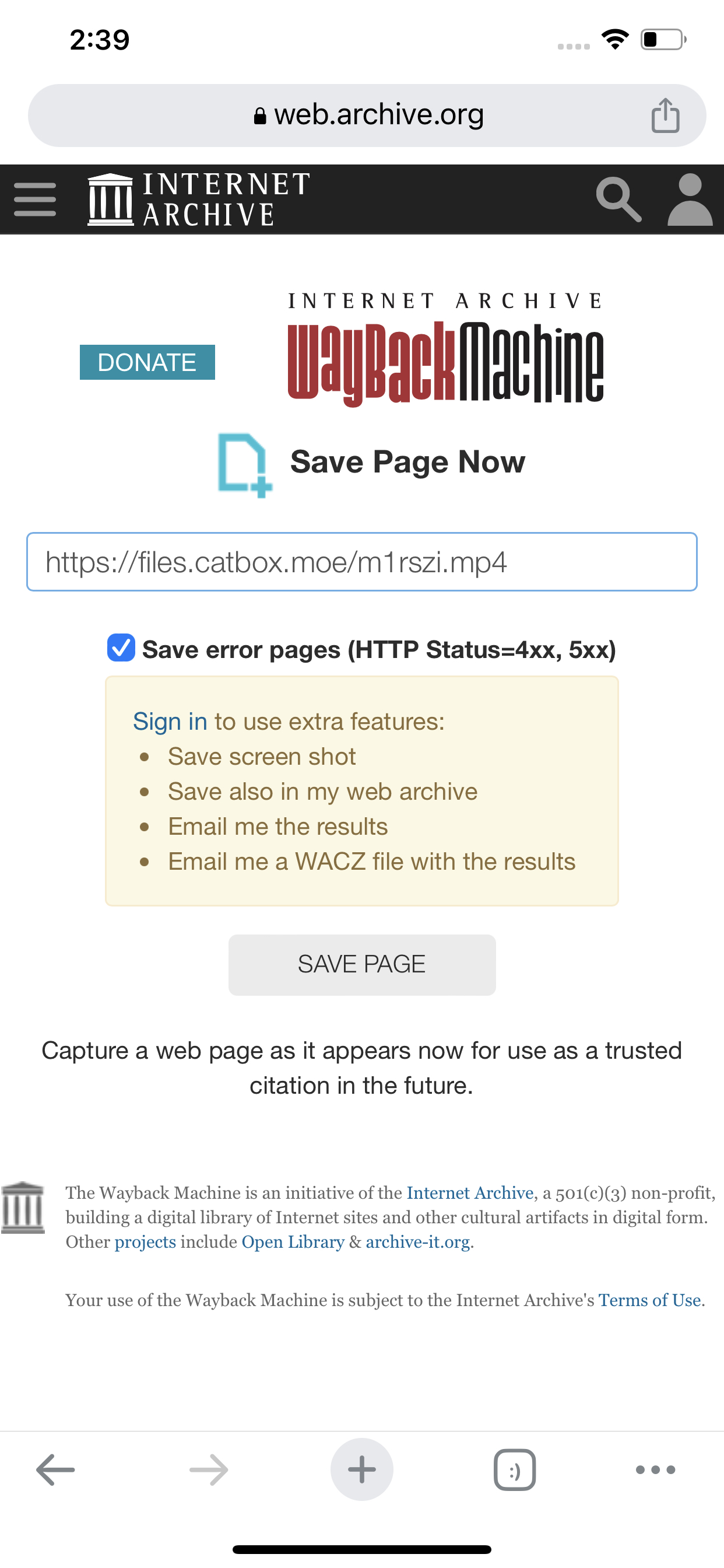Open the tab switcher icon

(x=515, y=1469)
